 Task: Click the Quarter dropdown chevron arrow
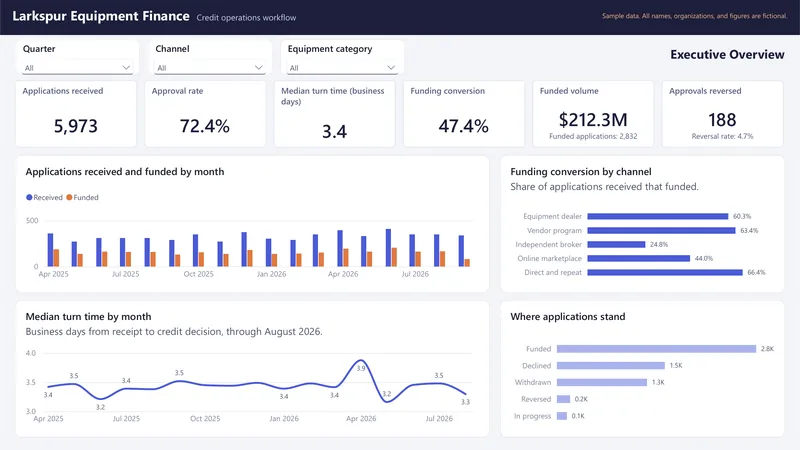pyautogui.click(x=126, y=67)
